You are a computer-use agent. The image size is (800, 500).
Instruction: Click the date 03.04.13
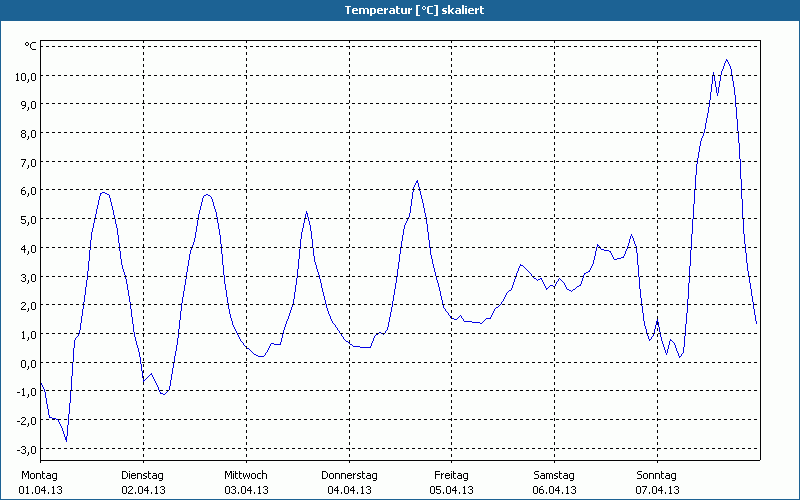(x=246, y=490)
